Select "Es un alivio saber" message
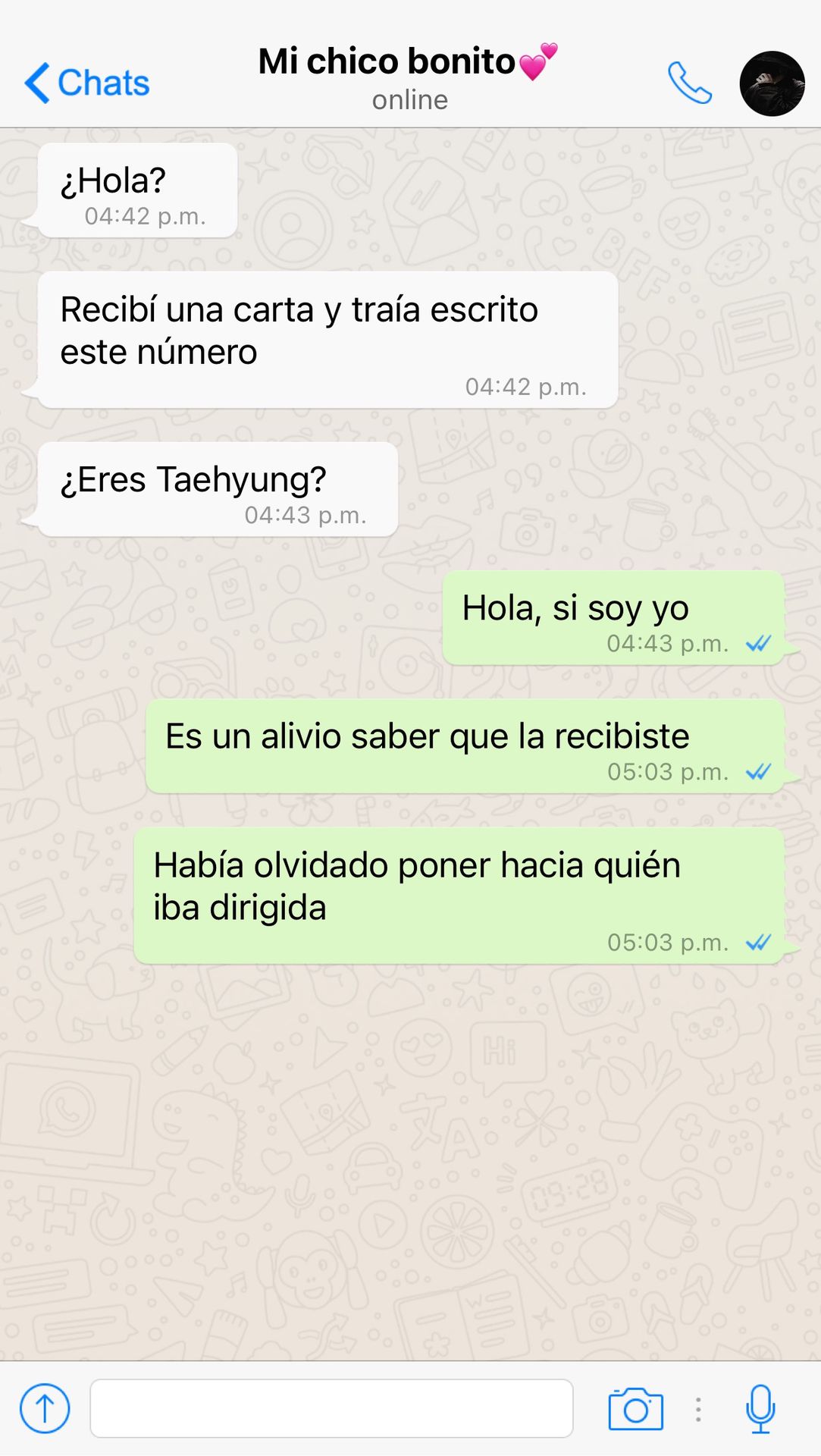Screen dimensions: 821x1456 (x=464, y=746)
